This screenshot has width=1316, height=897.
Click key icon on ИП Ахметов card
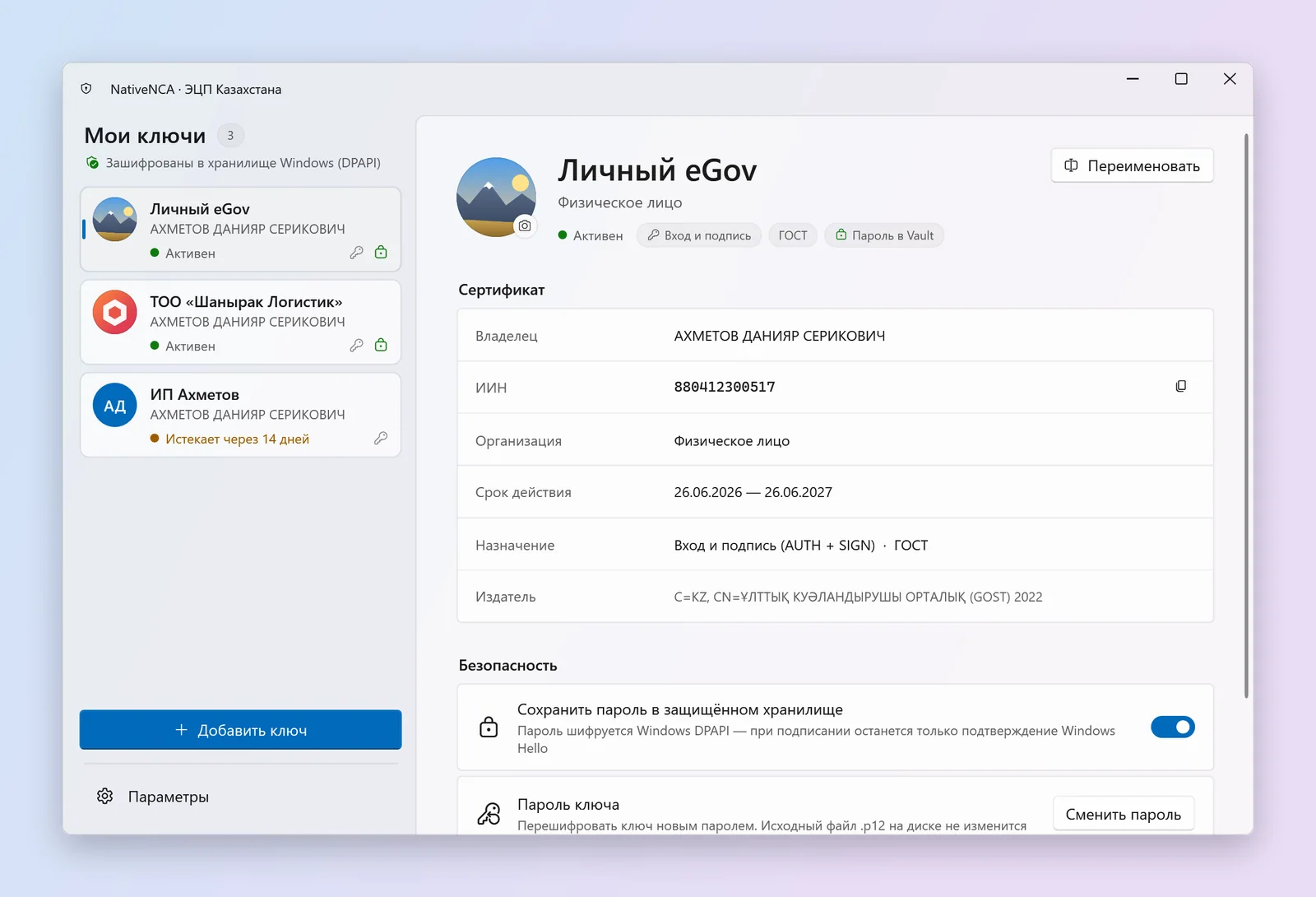tap(381, 439)
